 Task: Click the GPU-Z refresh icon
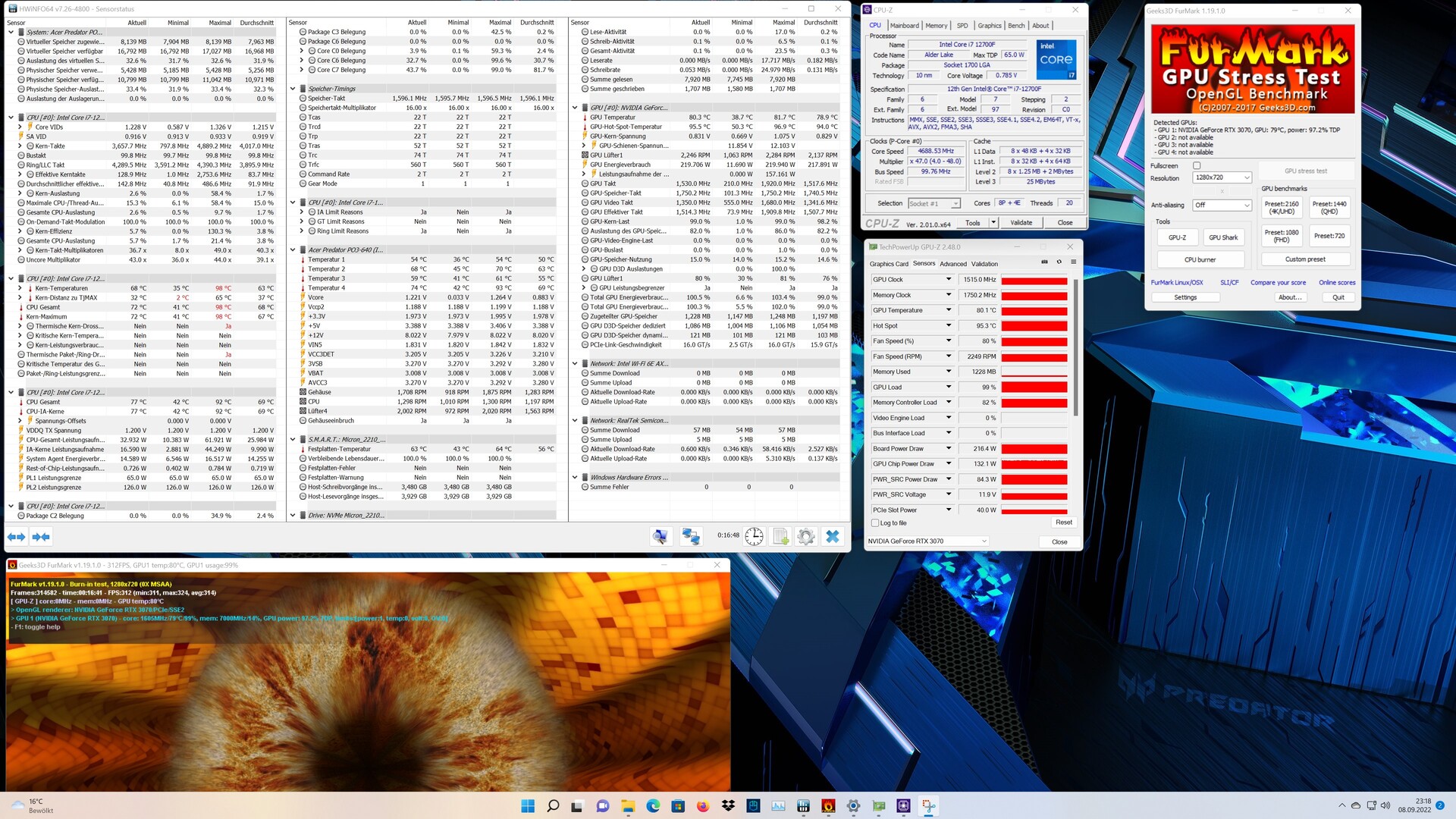tap(1059, 262)
